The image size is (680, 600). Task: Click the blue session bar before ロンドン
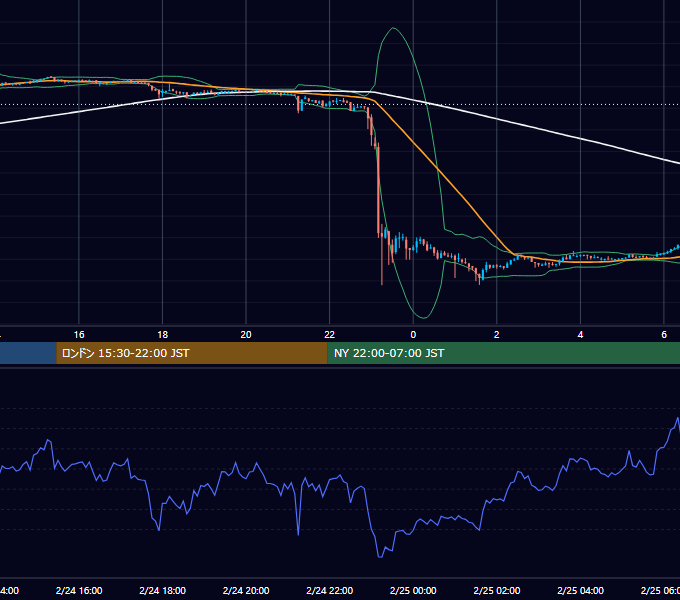click(x=28, y=353)
